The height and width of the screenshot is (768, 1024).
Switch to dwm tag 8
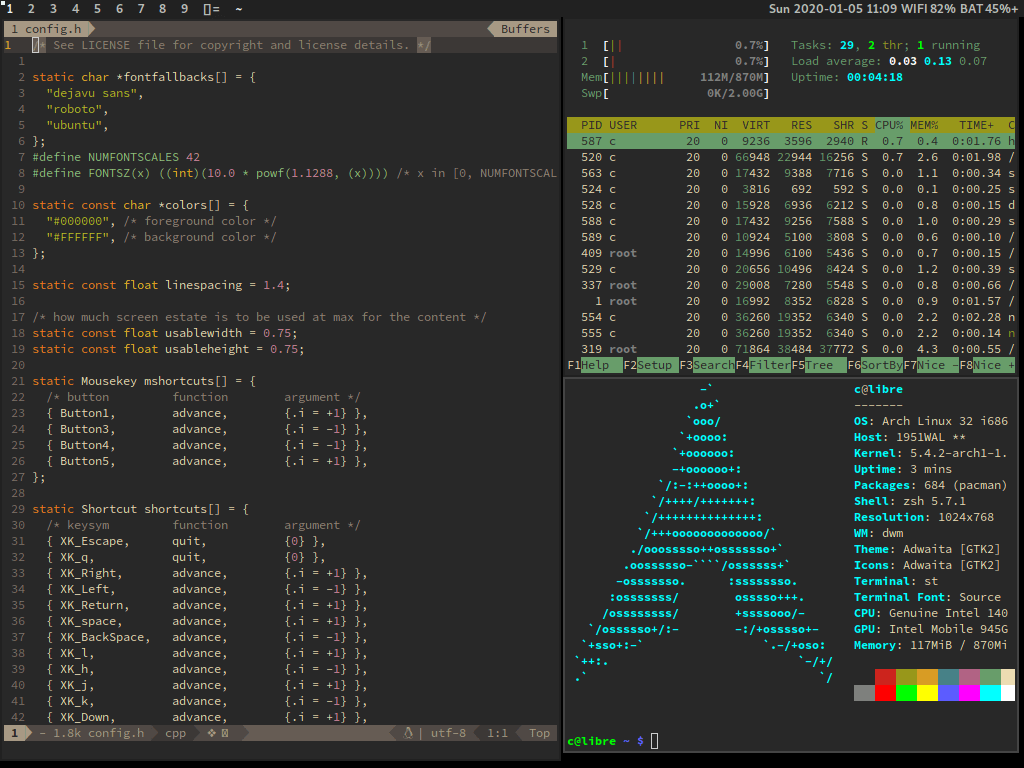pos(163,8)
